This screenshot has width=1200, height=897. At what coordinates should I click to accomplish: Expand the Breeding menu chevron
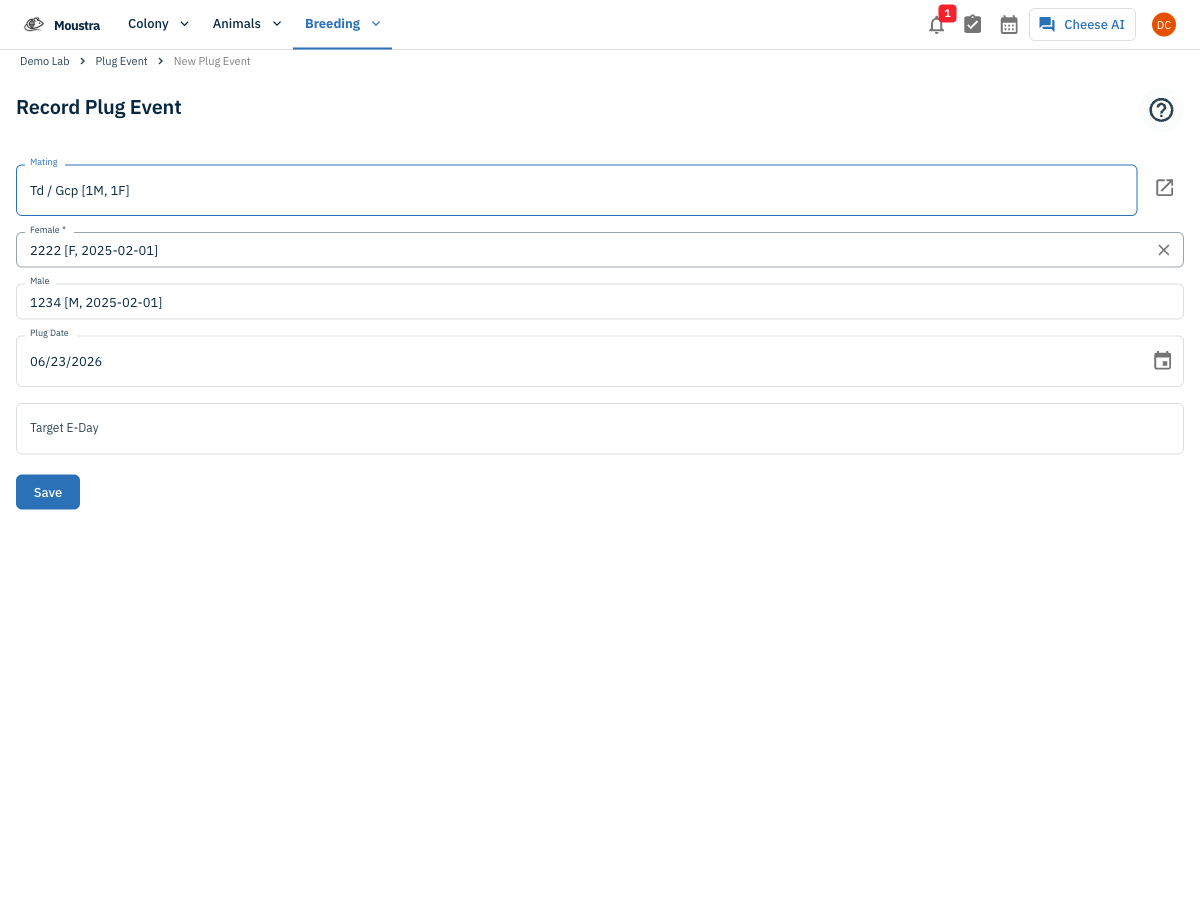pyautogui.click(x=376, y=24)
